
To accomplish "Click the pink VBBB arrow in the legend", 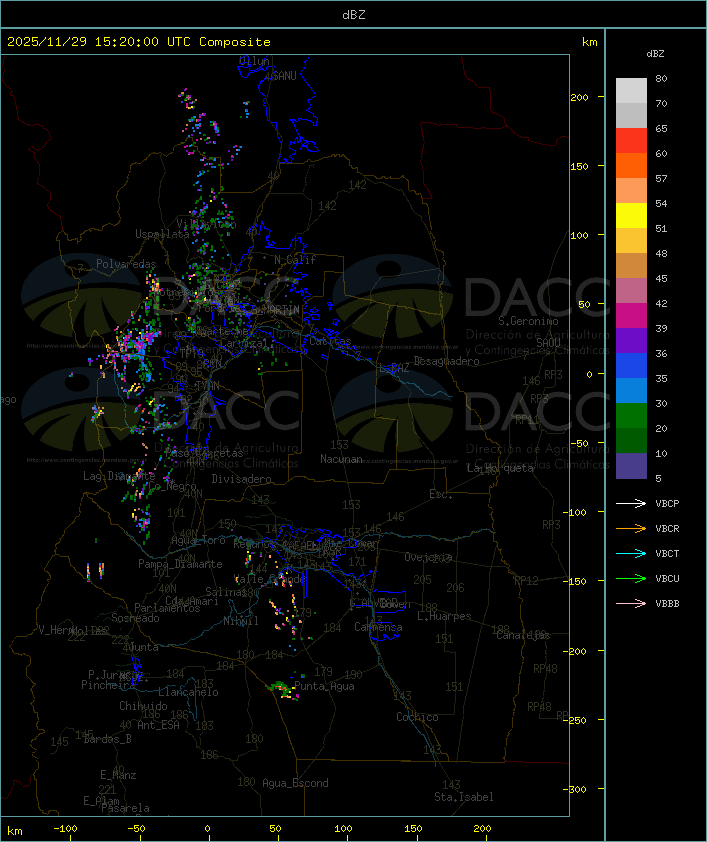I will (631, 603).
